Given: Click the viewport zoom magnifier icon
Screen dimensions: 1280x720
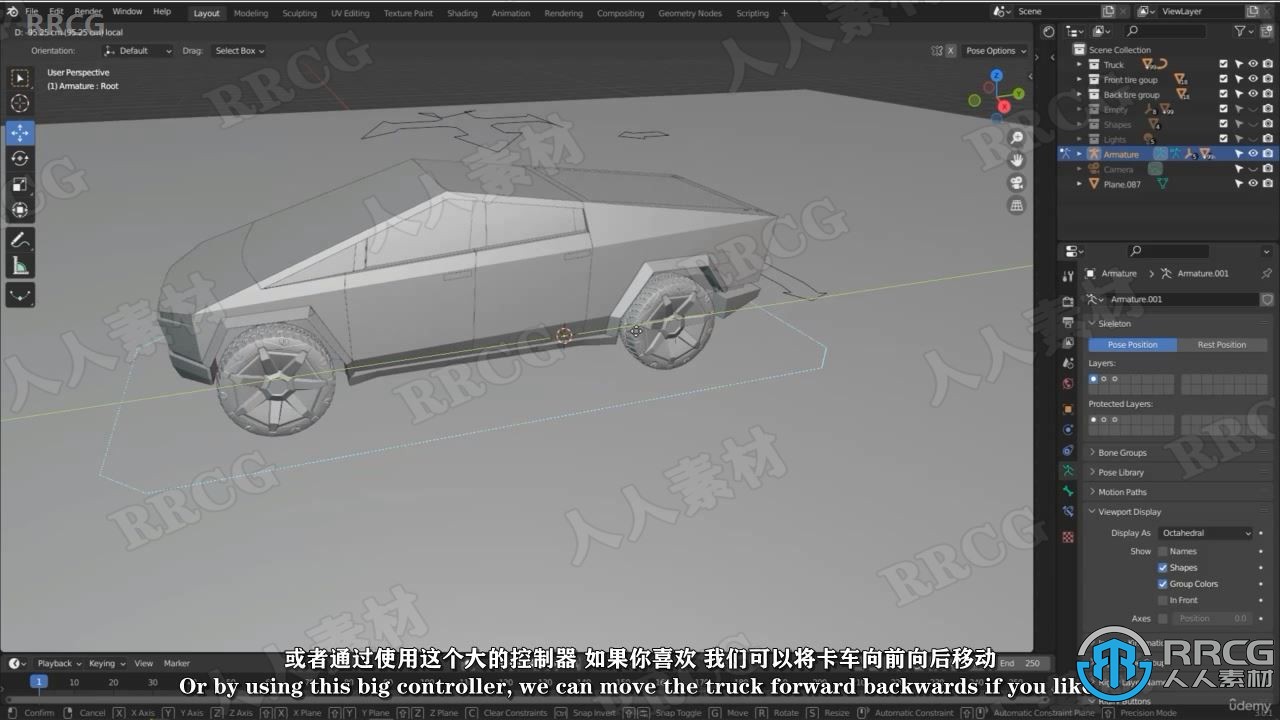Looking at the screenshot, I should pos(1017,138).
